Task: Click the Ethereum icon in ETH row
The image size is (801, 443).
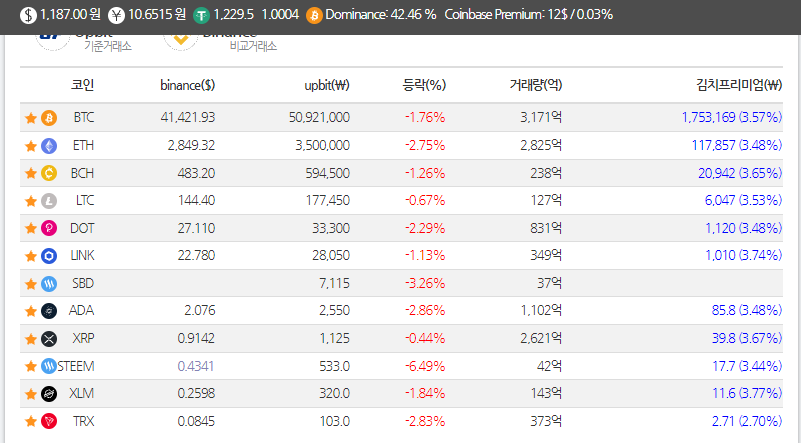Action: click(49, 146)
